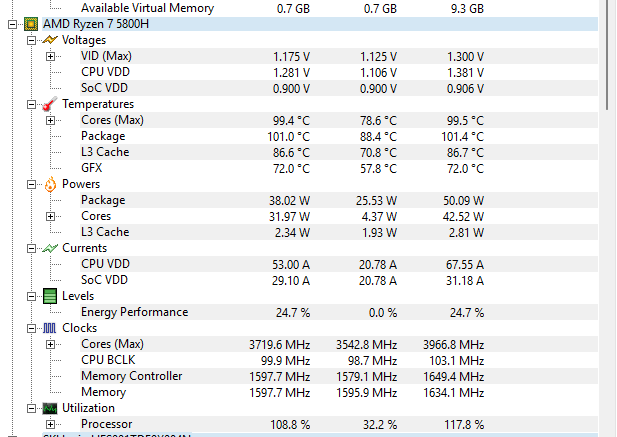Viewport: 617px width, 437px height.
Task: Click the Powers flame icon
Action: pyautogui.click(x=50, y=184)
